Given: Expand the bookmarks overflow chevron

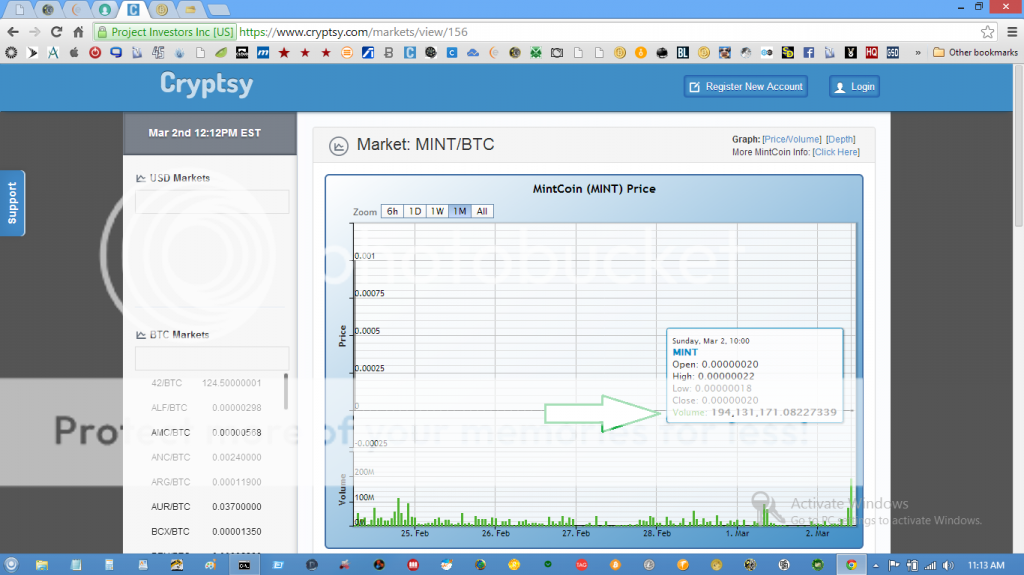Looking at the screenshot, I should tap(918, 52).
